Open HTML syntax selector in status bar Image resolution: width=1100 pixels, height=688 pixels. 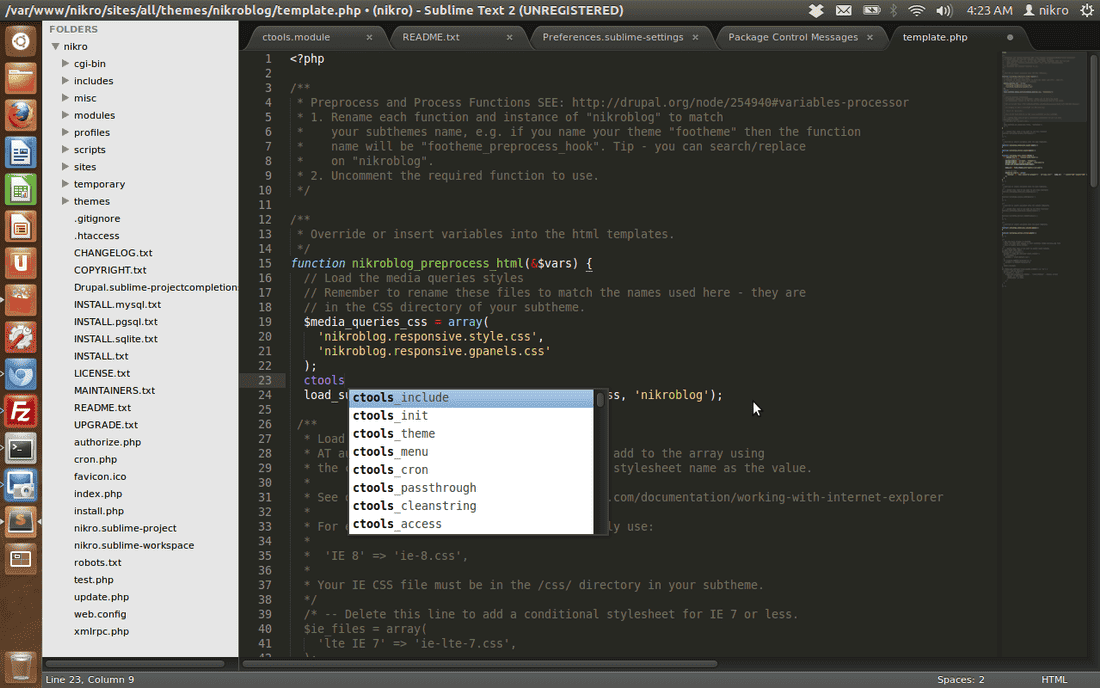(1054, 680)
